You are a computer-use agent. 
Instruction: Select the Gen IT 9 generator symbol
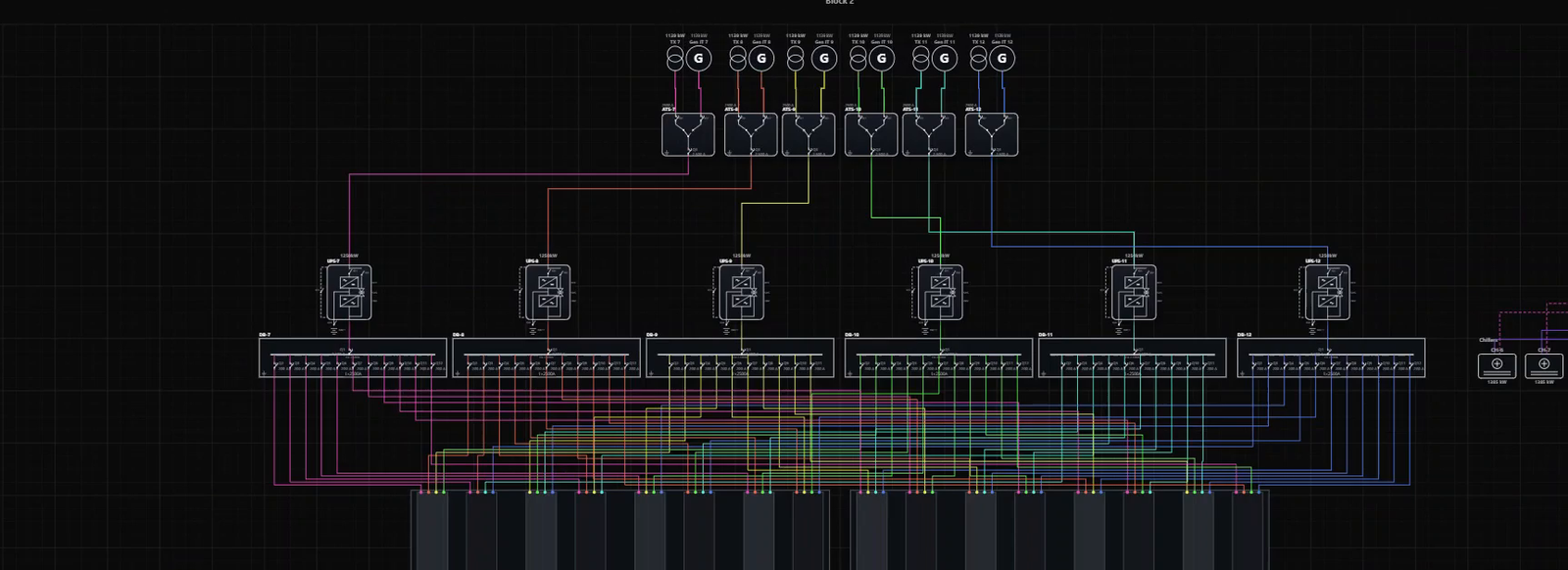click(824, 59)
